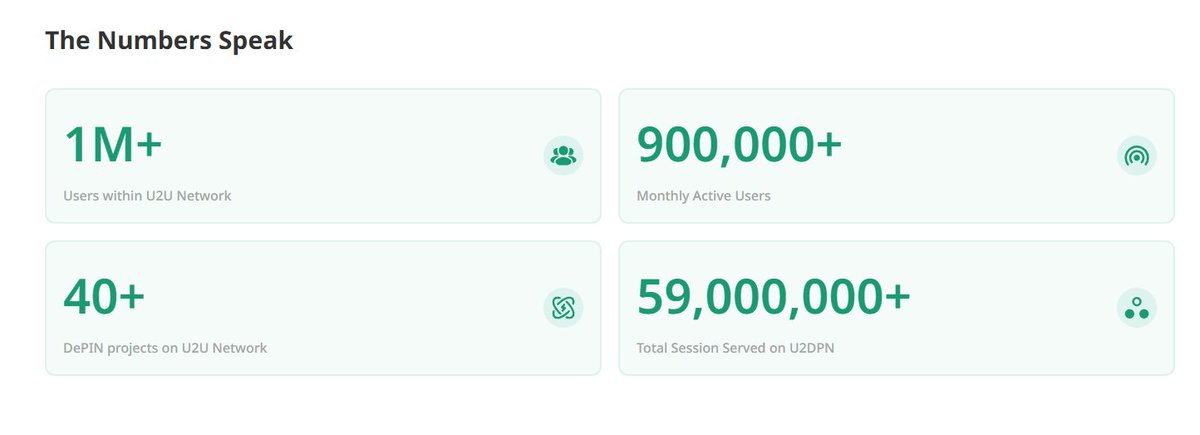Image resolution: width=1200 pixels, height=435 pixels.
Task: Click the 1M+ statistic figure
Action: 113,145
